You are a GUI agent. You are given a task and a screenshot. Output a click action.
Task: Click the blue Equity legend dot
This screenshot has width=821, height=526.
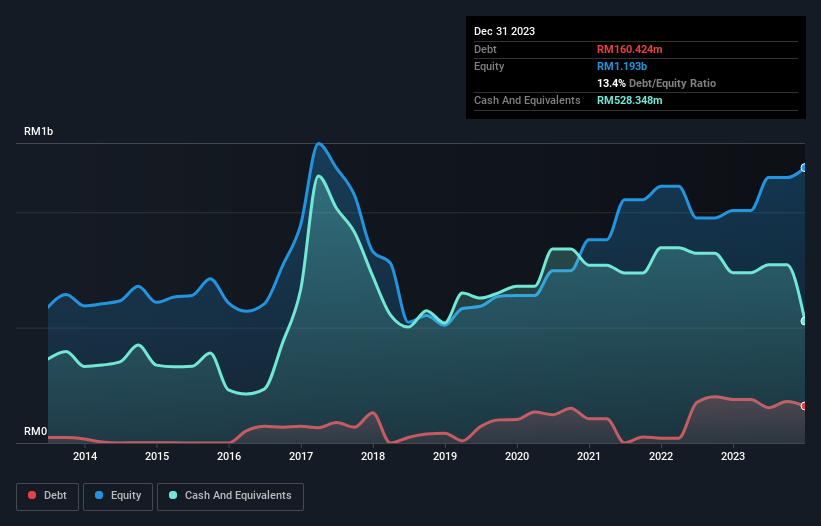(99, 495)
